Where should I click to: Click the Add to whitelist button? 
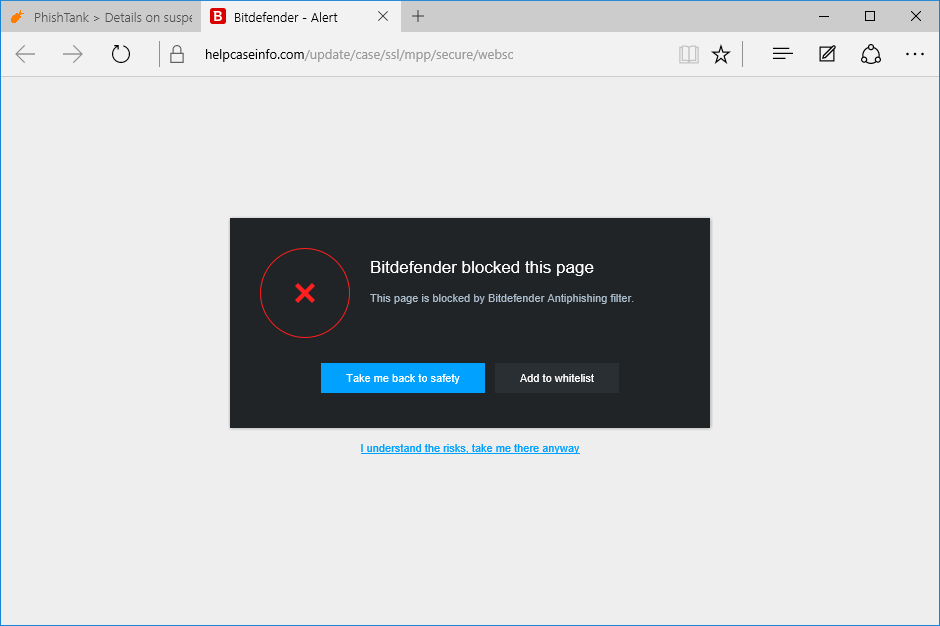[x=556, y=378]
